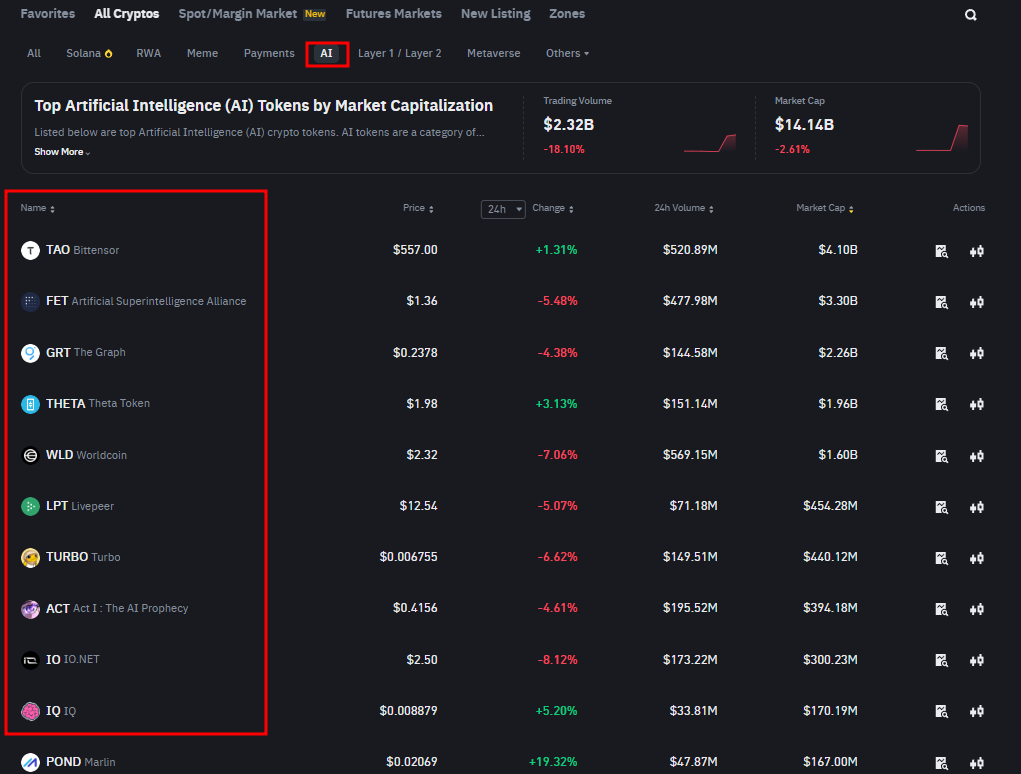Click the TAO market cap $4.10B
The height and width of the screenshot is (774, 1021).
(x=838, y=250)
